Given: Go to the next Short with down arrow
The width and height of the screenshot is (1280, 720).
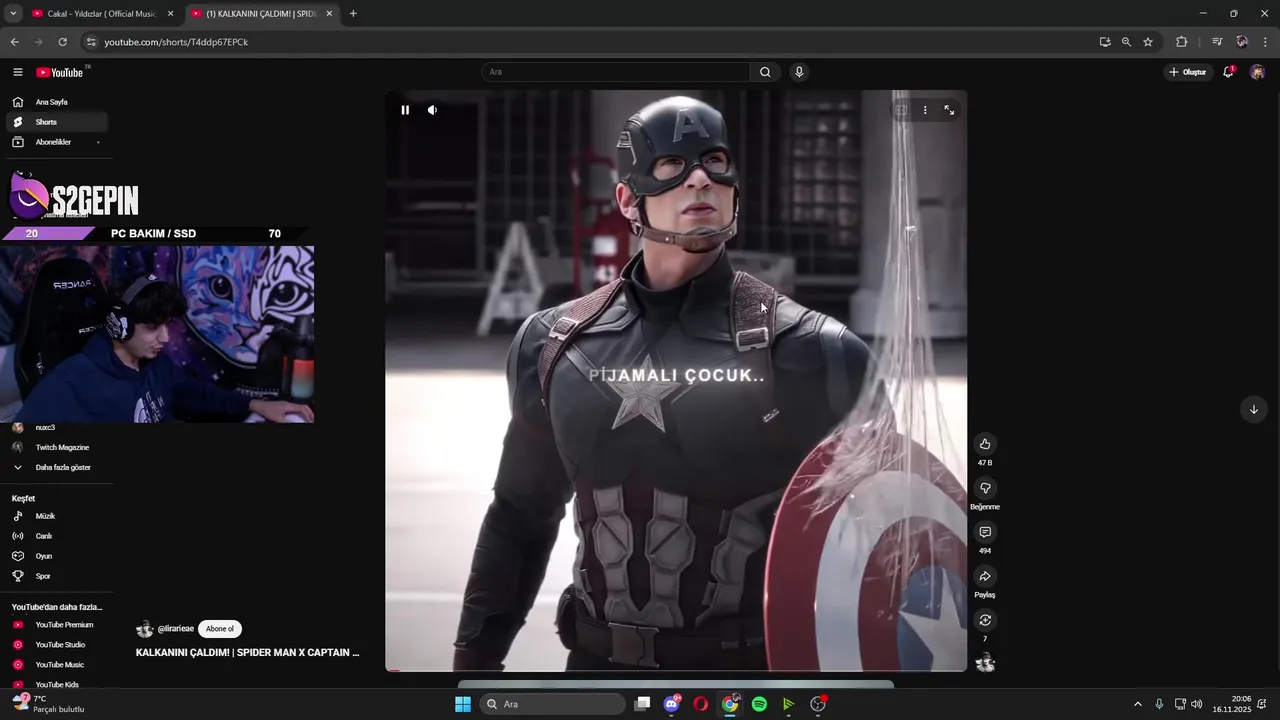Looking at the screenshot, I should tap(1253, 409).
